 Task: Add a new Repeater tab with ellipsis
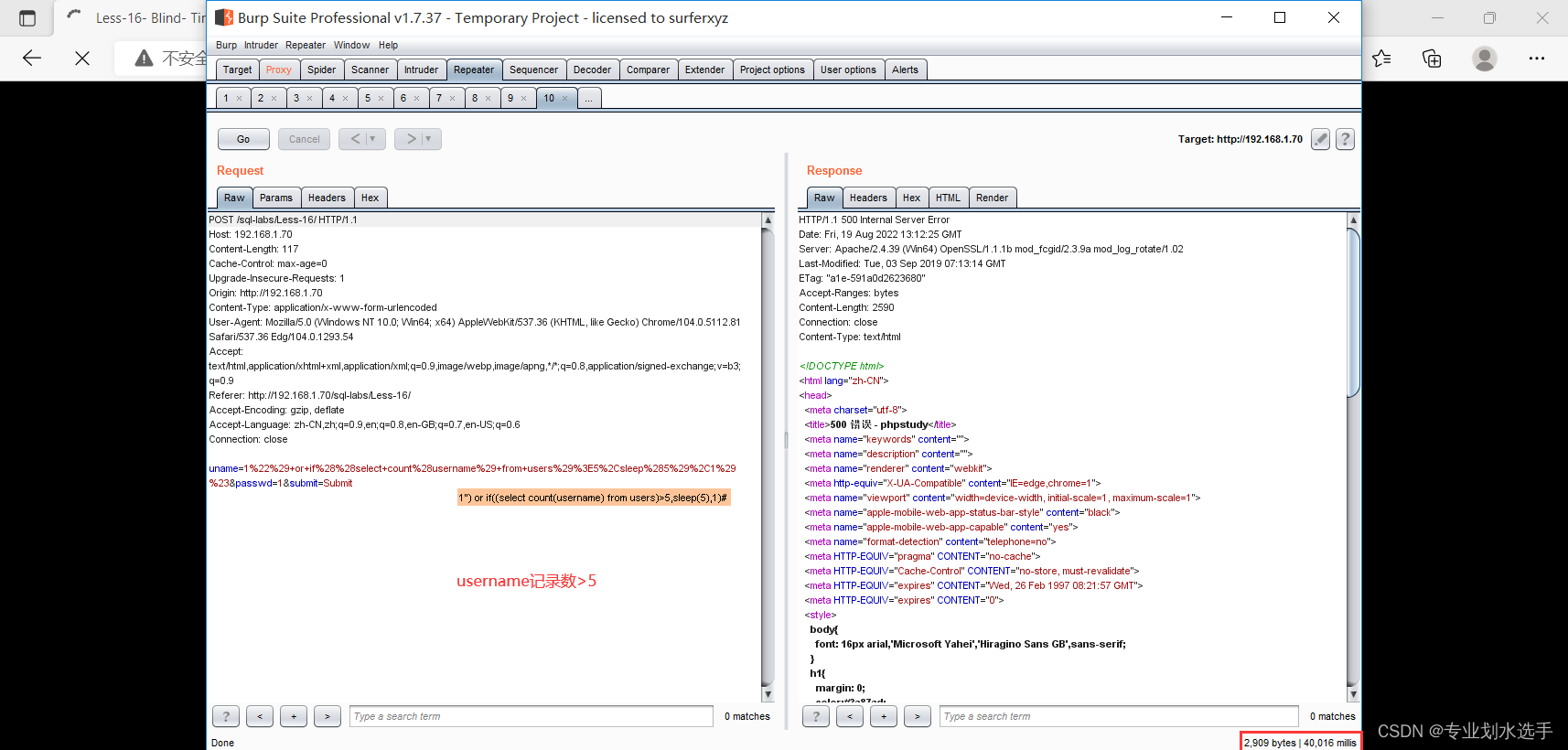[x=589, y=98]
